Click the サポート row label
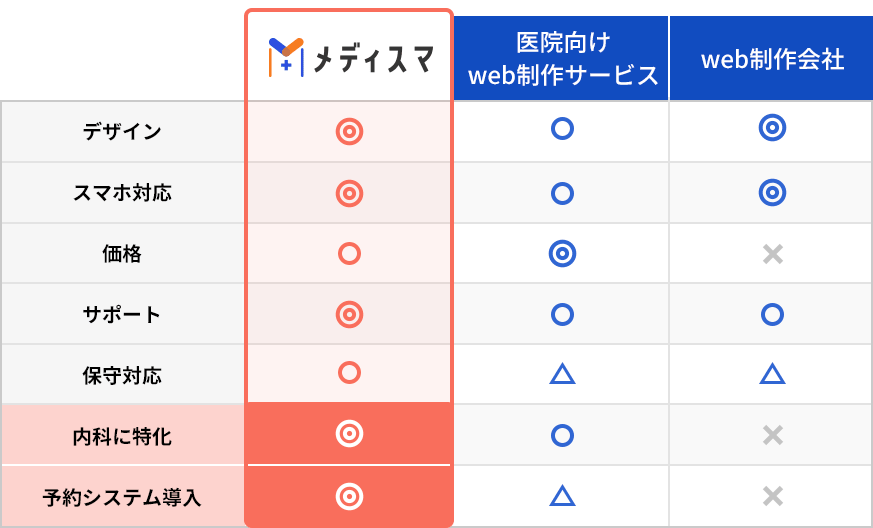Screen dimensions: 873x528 (x=122, y=314)
